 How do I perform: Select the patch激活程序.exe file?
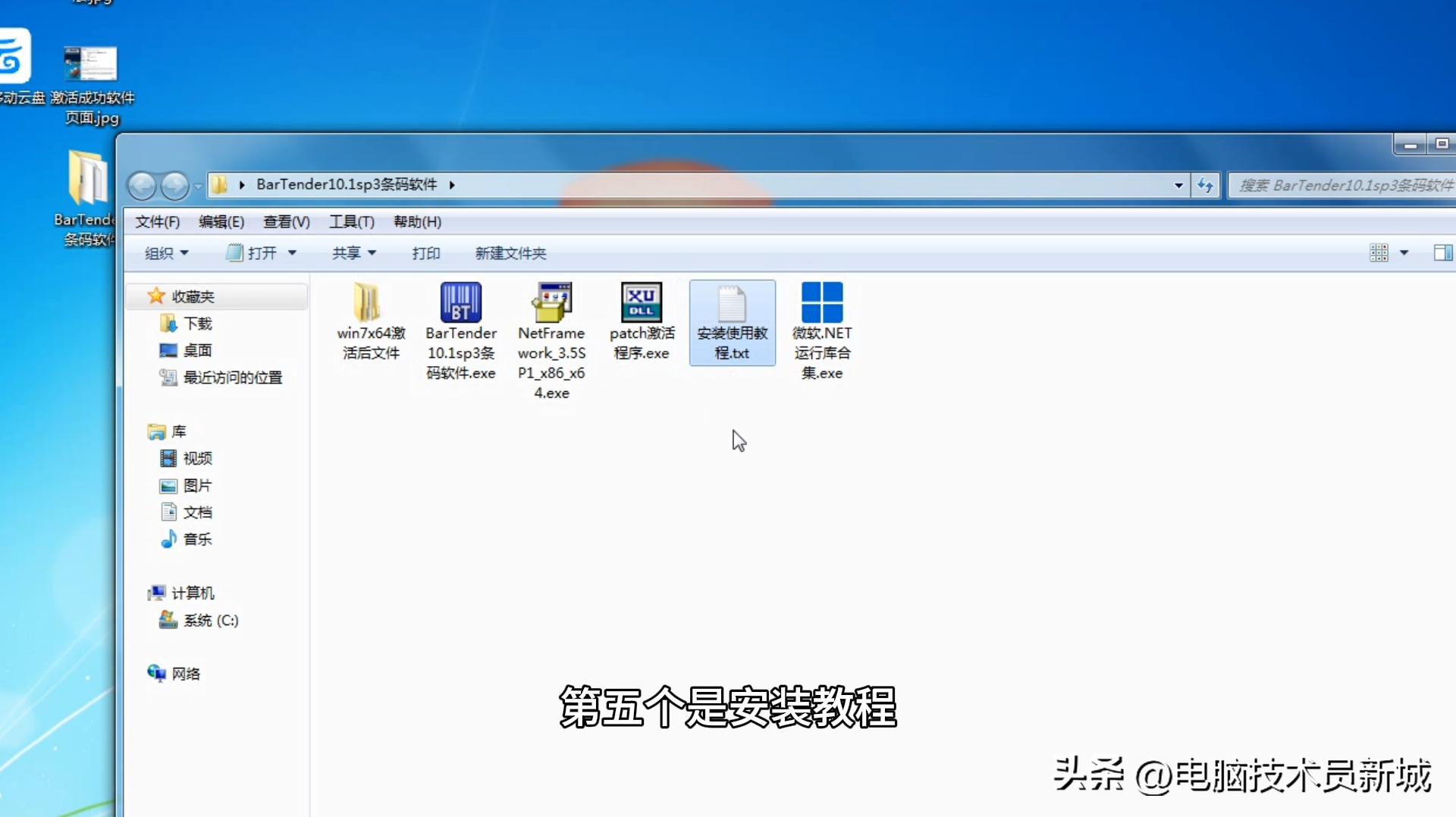(642, 321)
